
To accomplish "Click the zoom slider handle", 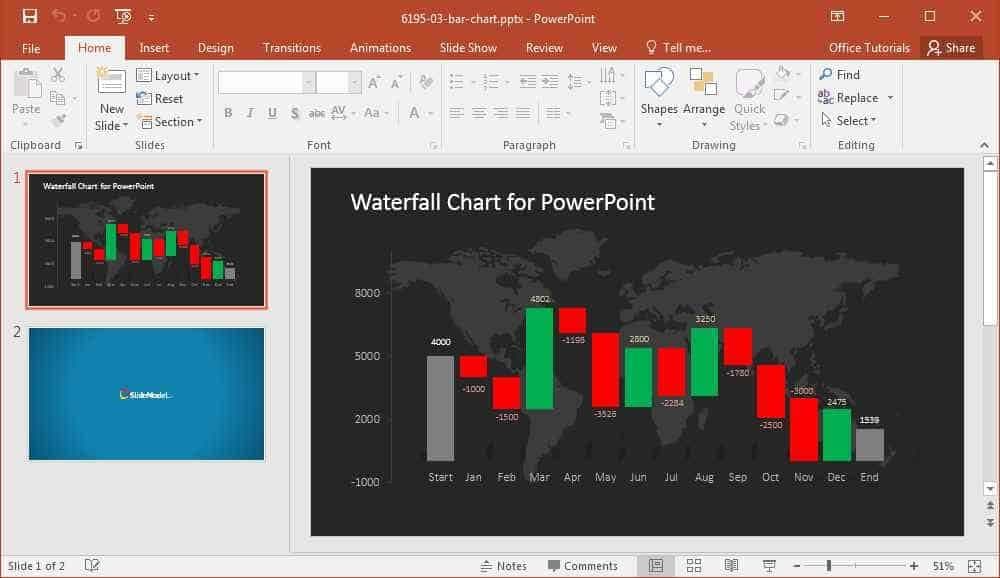I will (828, 566).
